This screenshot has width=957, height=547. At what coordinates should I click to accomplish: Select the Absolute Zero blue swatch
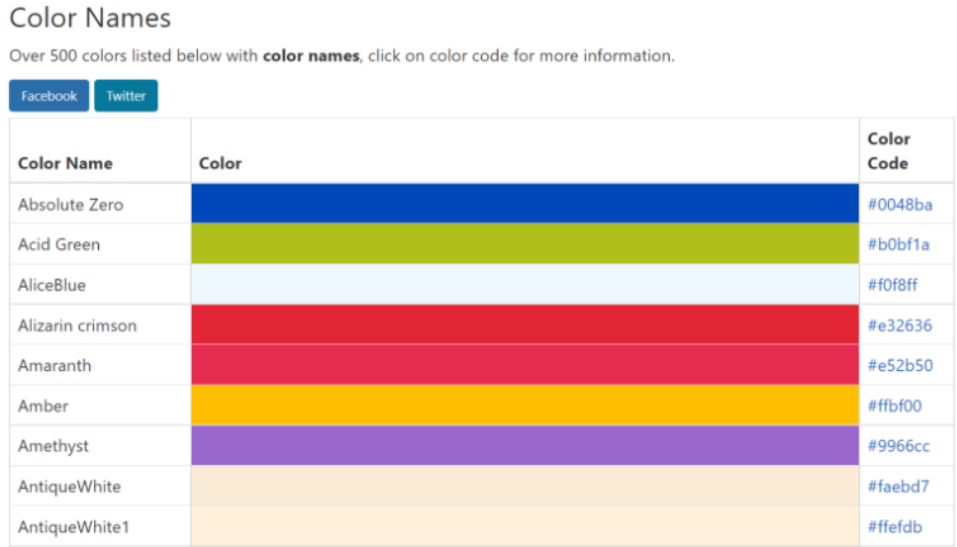tap(525, 203)
